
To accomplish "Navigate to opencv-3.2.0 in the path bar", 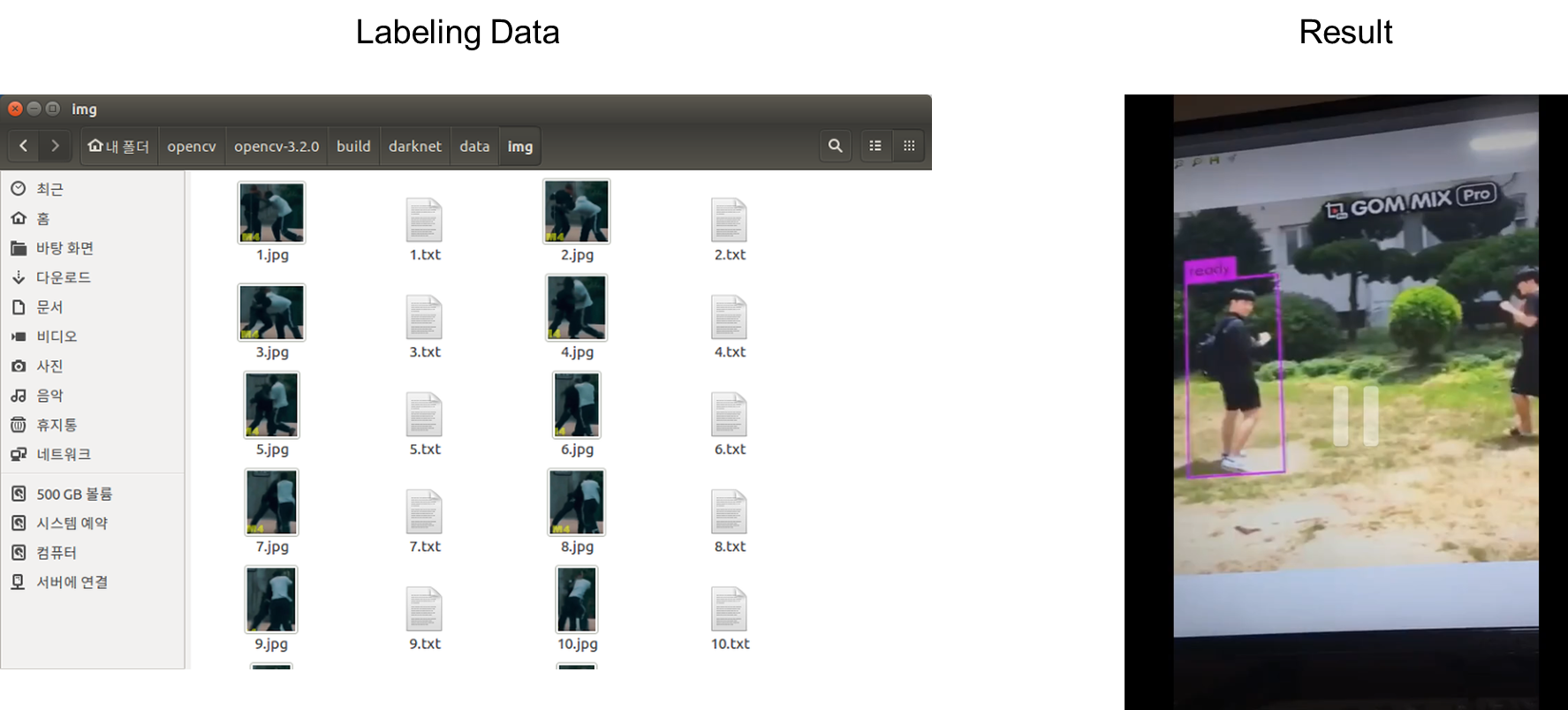I will [276, 146].
